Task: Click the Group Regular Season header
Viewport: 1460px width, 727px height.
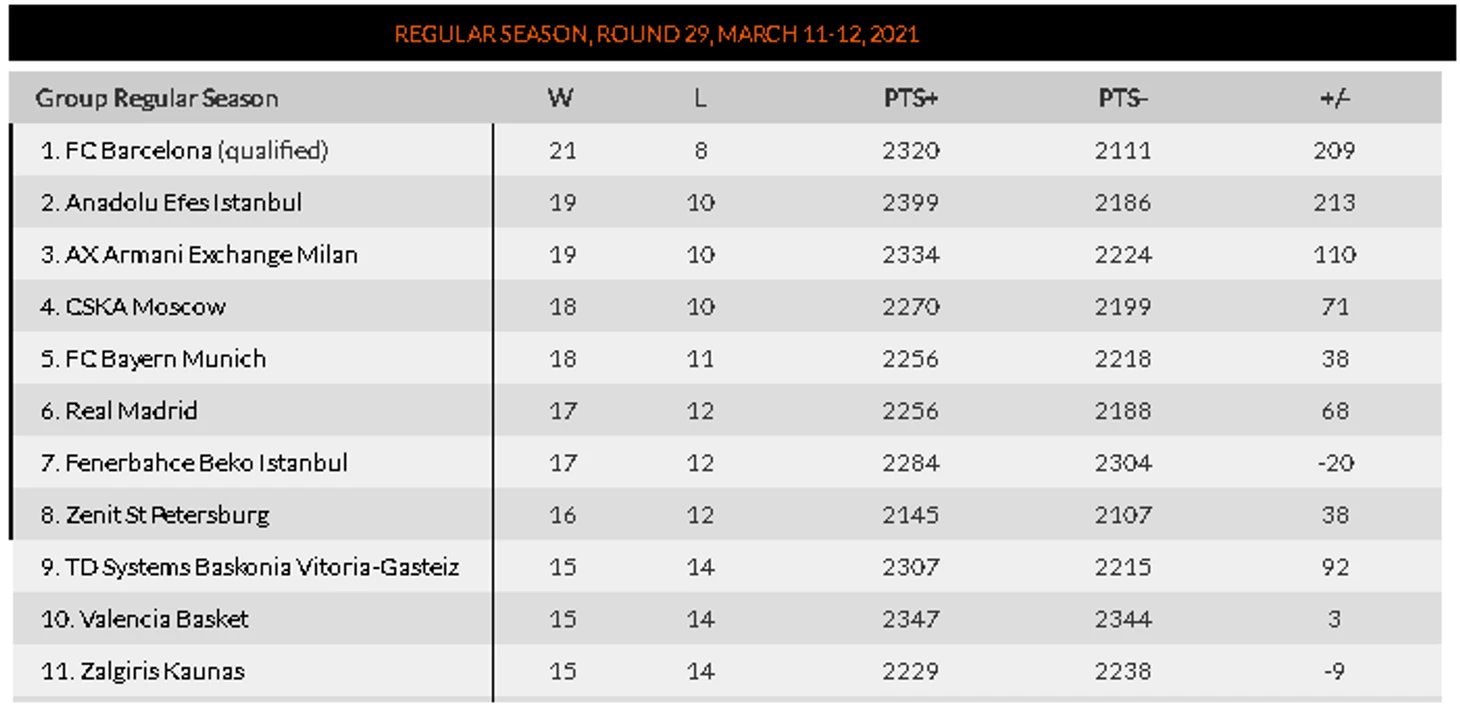Action: tap(157, 98)
